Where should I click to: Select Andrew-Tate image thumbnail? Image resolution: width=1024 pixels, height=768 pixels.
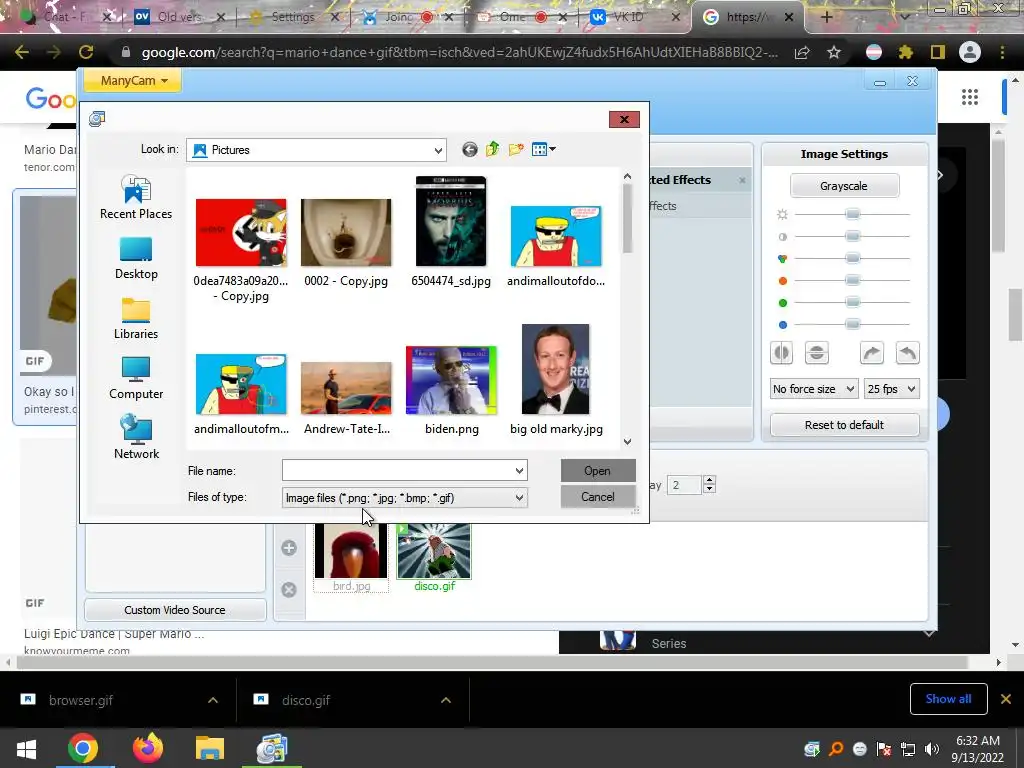[346, 388]
